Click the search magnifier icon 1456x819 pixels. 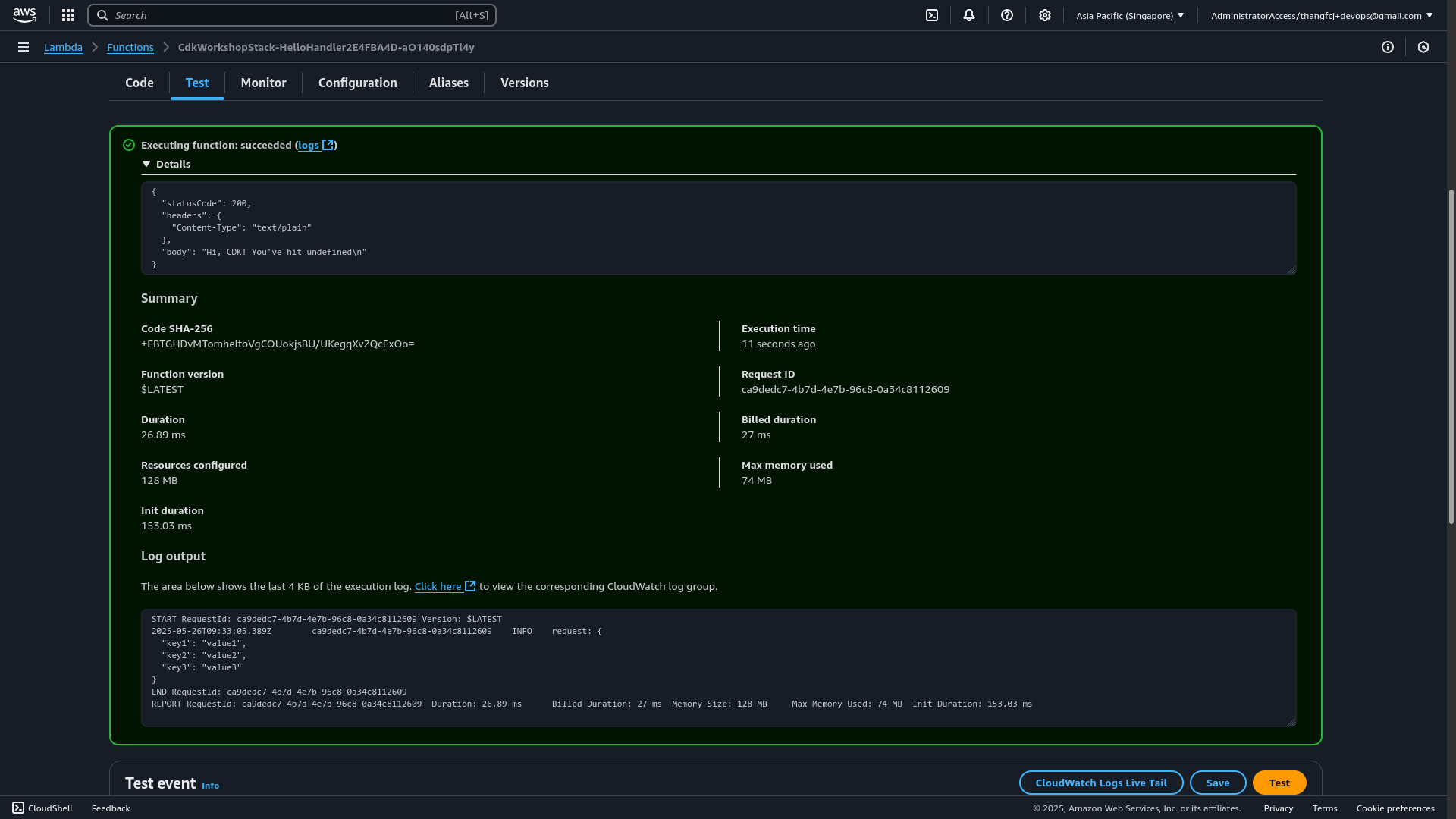(x=102, y=15)
